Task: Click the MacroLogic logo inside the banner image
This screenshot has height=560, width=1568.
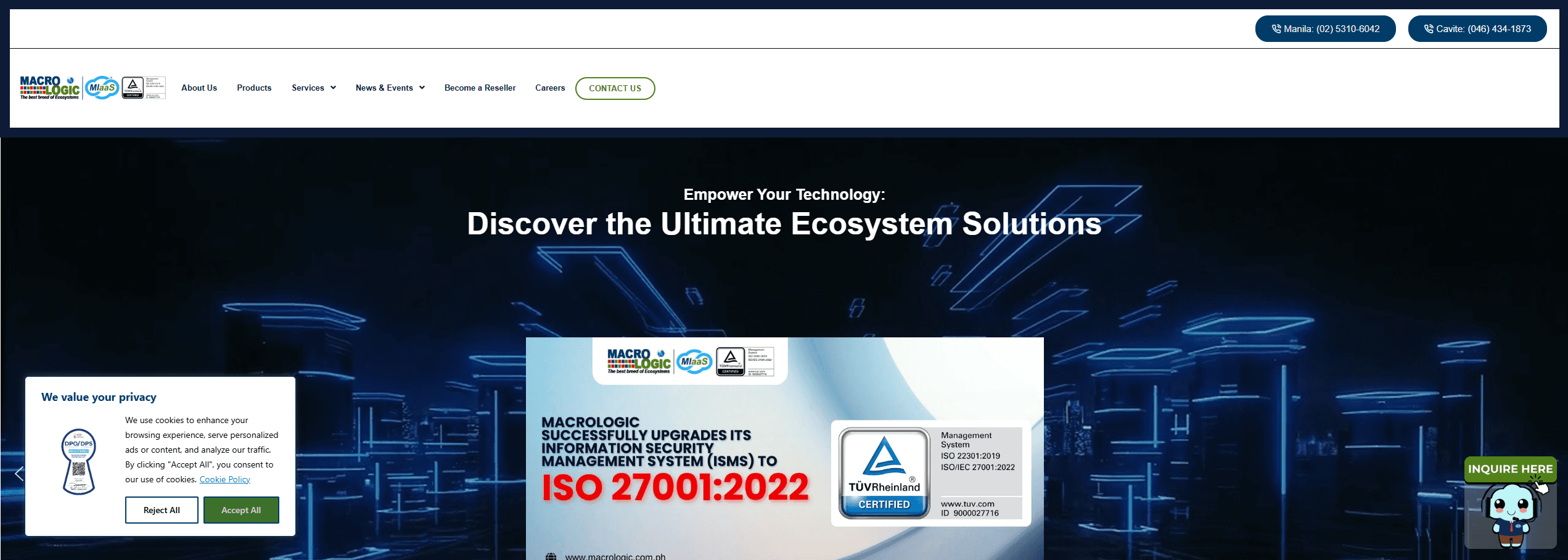Action: coord(639,361)
